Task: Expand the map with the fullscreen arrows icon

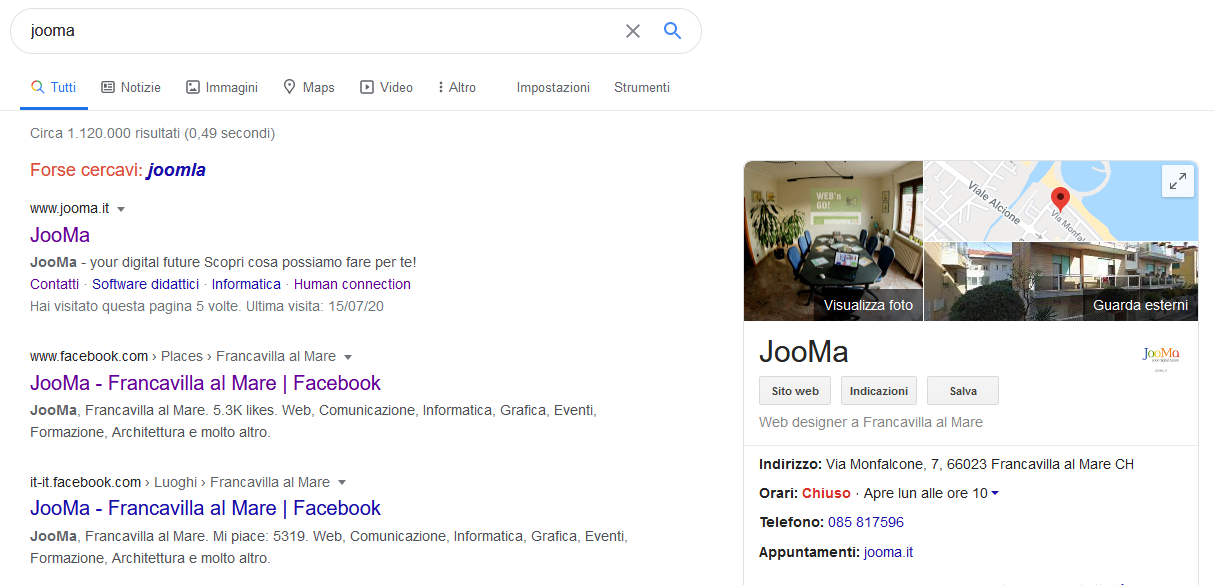Action: click(x=1178, y=181)
